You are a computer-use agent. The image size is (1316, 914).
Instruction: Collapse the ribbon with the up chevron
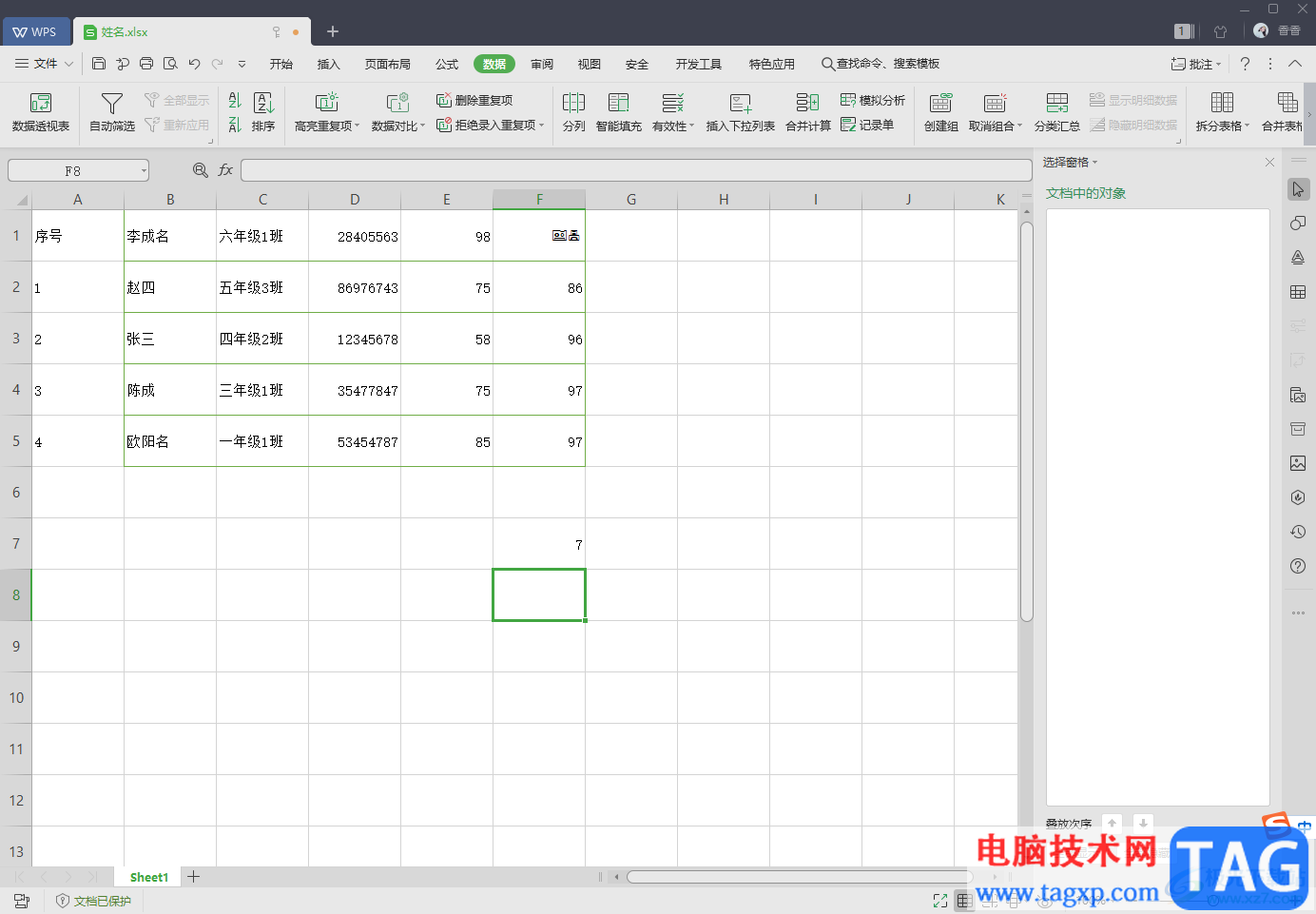1295,64
